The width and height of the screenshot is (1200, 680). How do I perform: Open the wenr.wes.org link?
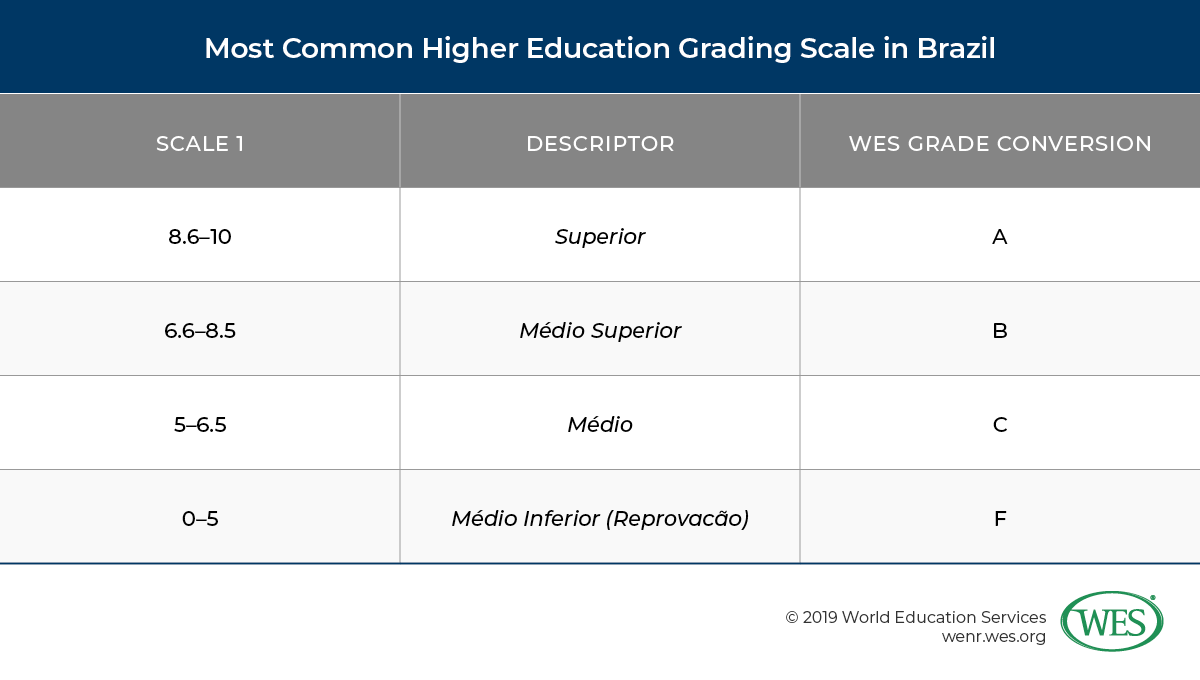994,636
